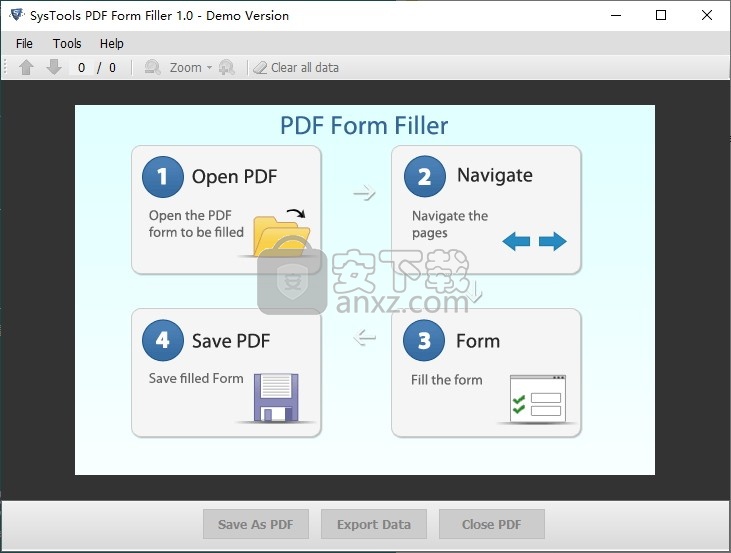Click the eraser icon for Clear all data
Viewport: 731px width, 553px height.
[260, 68]
